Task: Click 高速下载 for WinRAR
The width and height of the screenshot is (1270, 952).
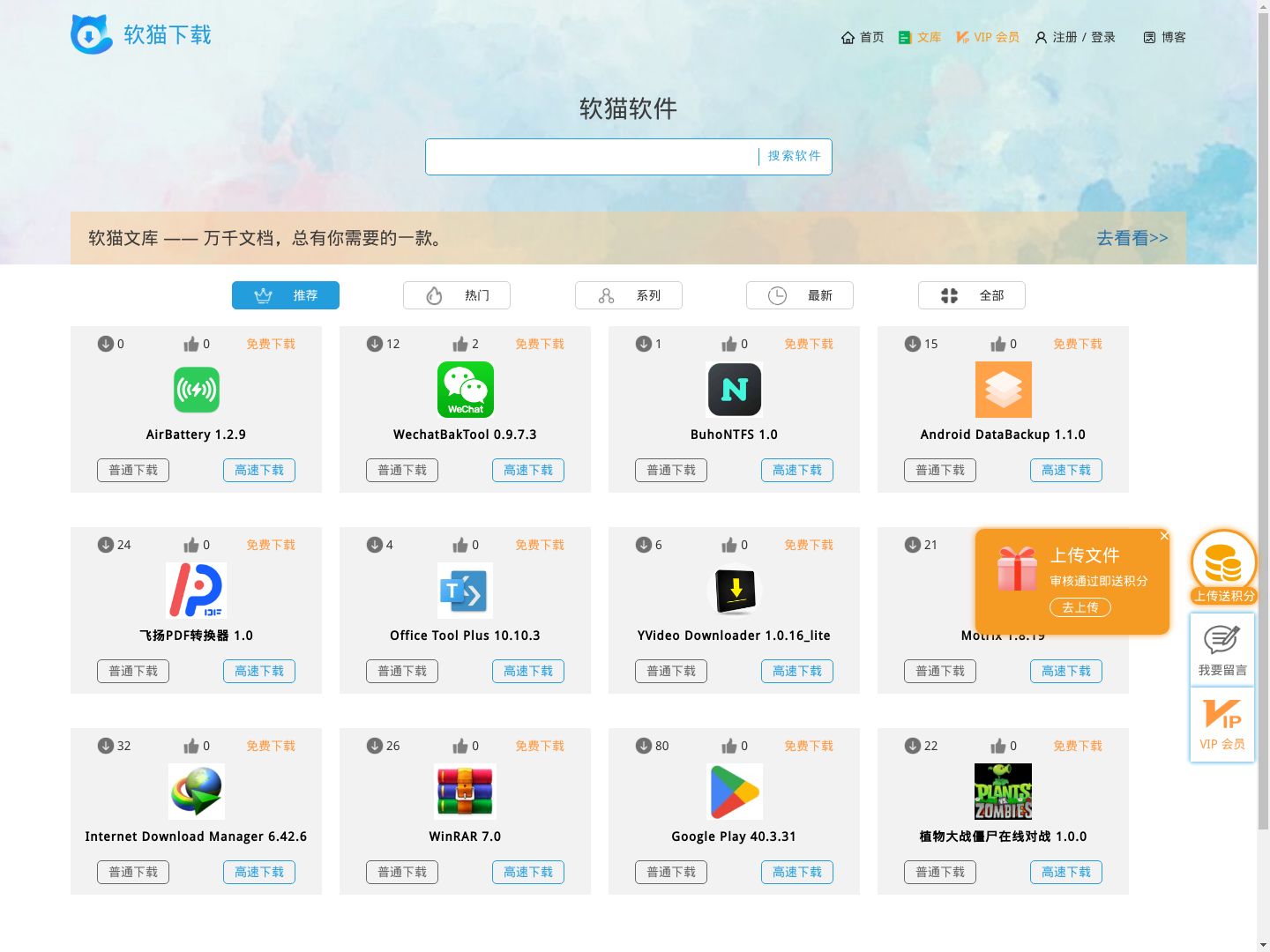Action: 528,873
